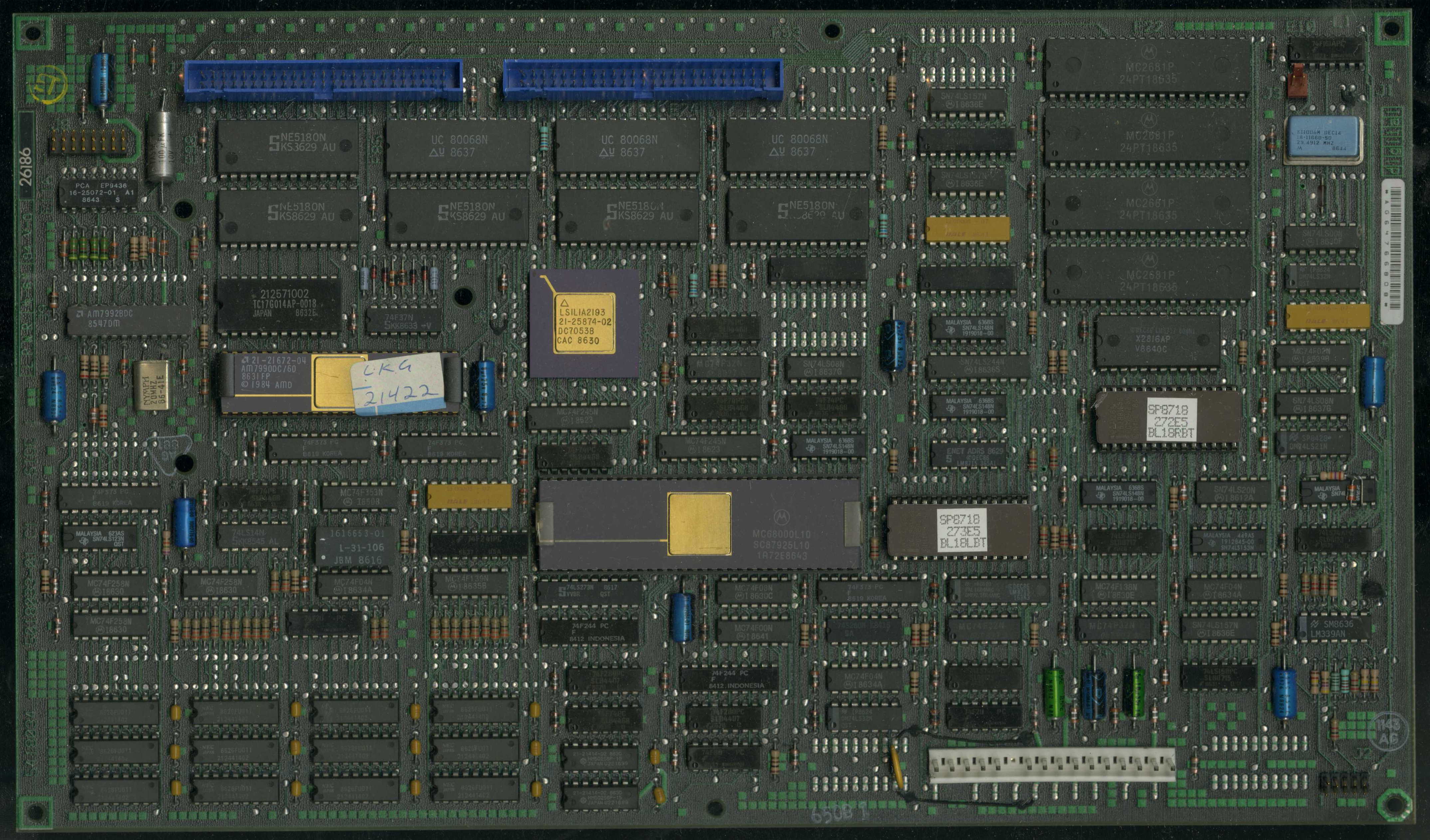Click the Motorola MC68000L10 processor chip
Viewport: 1430px width, 840px height.
click(x=699, y=524)
